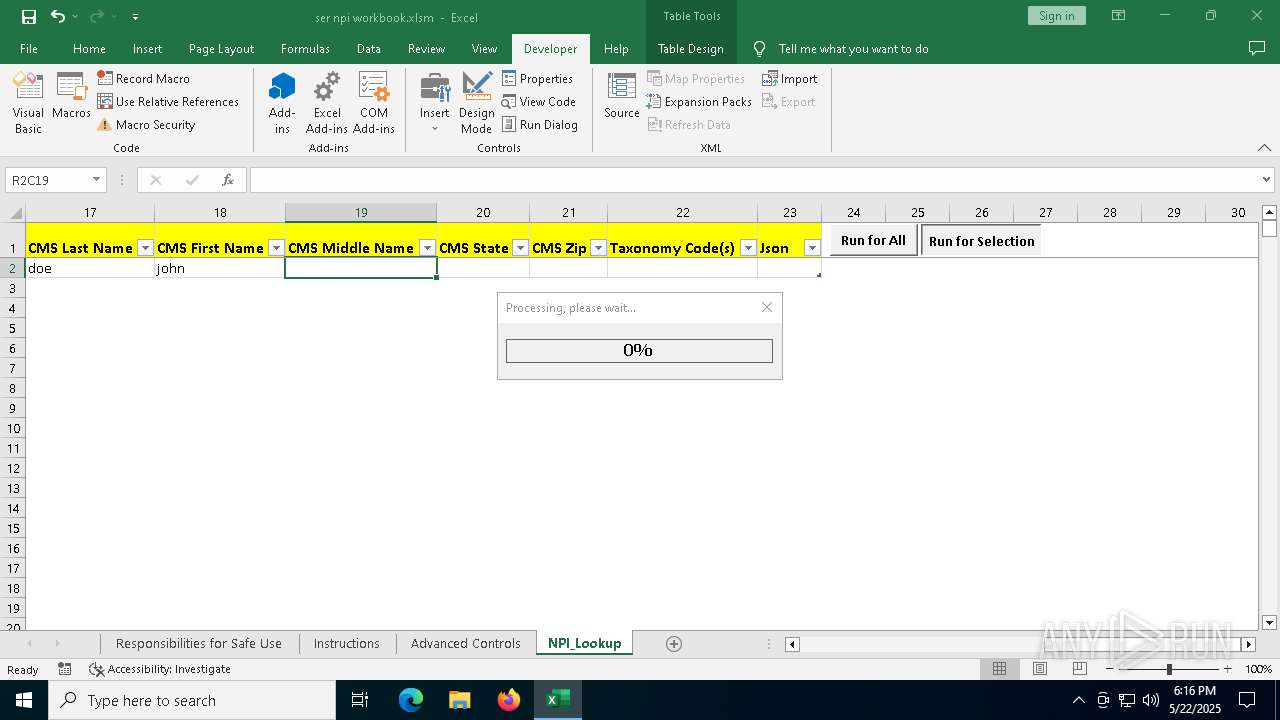Click zoom in plus button
This screenshot has height=720, width=1280.
pos(1228,669)
